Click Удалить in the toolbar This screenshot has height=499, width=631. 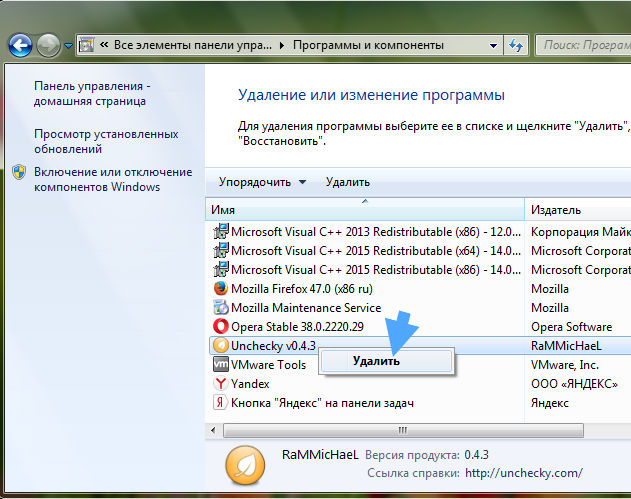tap(348, 182)
